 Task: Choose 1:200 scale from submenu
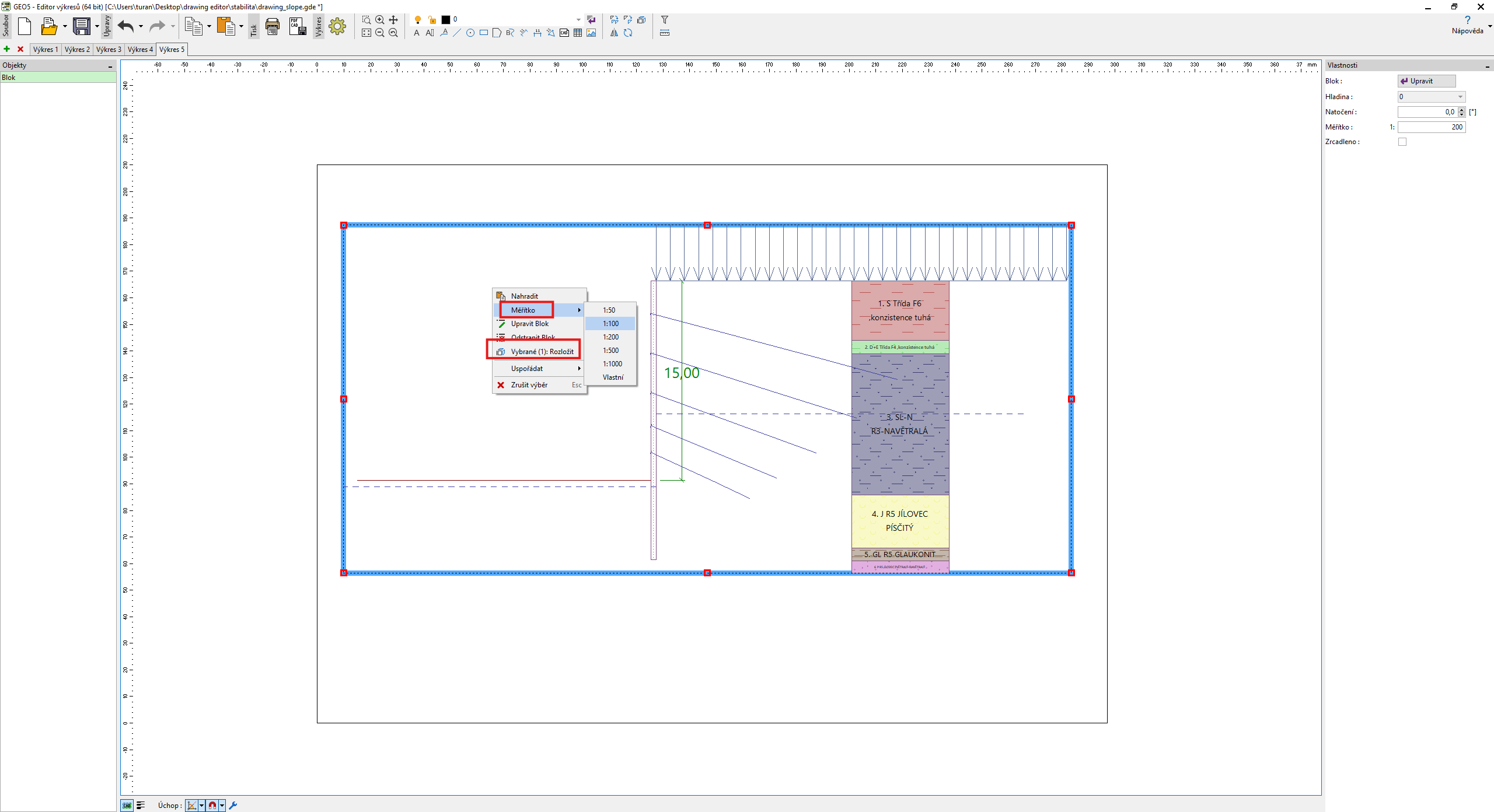(x=610, y=337)
